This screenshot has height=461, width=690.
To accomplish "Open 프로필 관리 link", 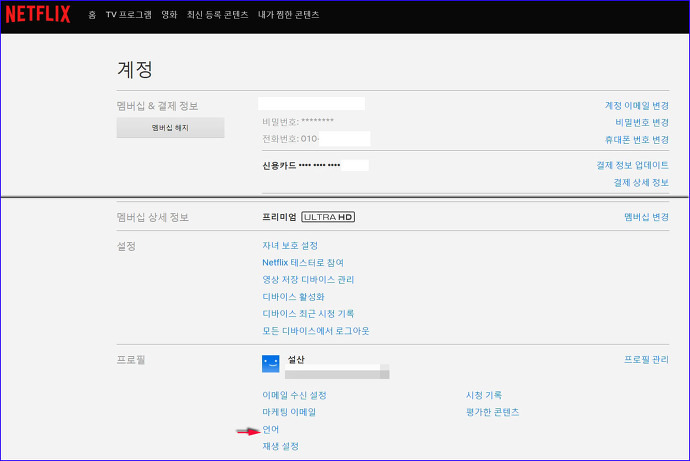I will click(646, 359).
